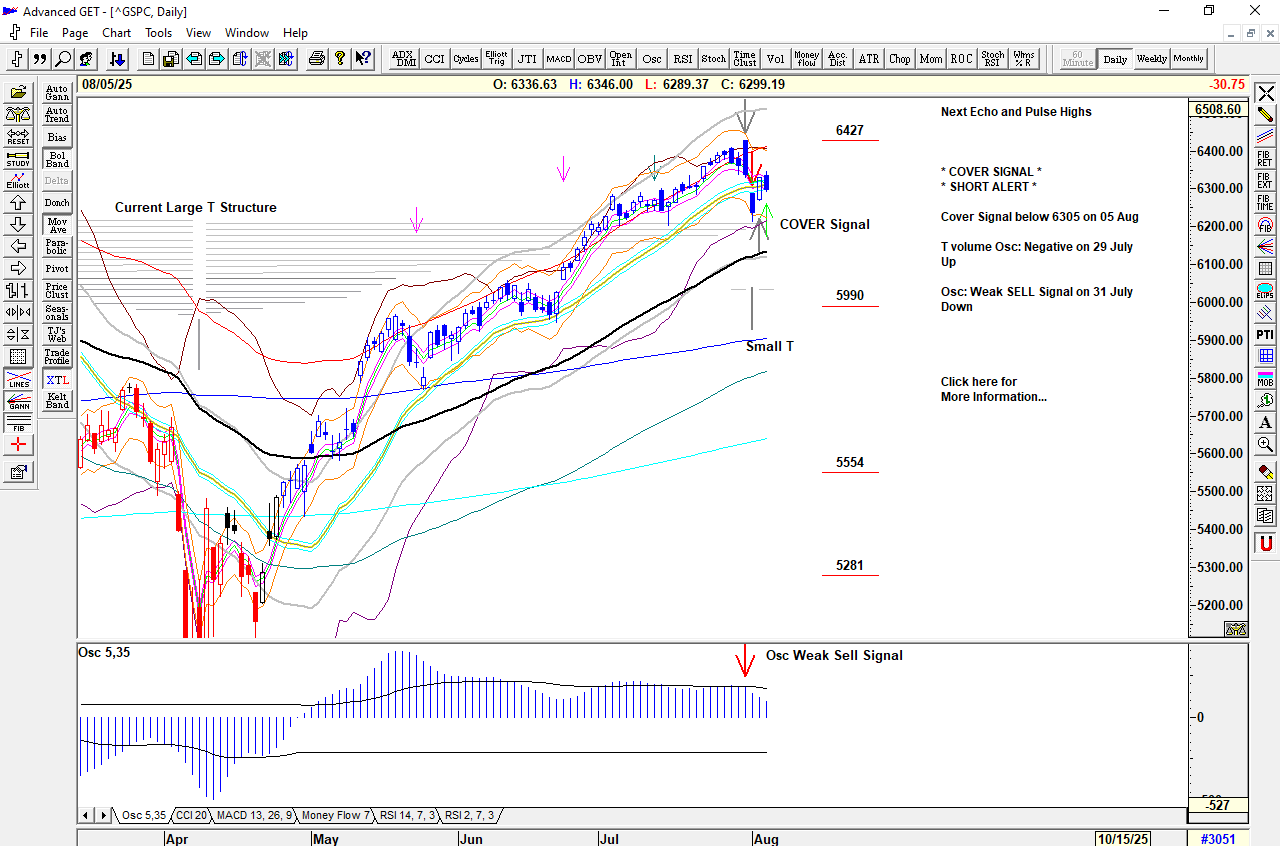Screen dimensions: 1280x846
Task: Click the 10/15/25 date field at bottom
Action: (1124, 839)
